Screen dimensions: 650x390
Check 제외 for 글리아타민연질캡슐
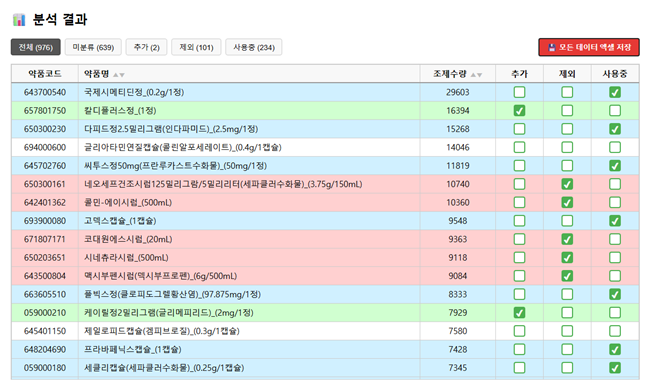(567, 147)
